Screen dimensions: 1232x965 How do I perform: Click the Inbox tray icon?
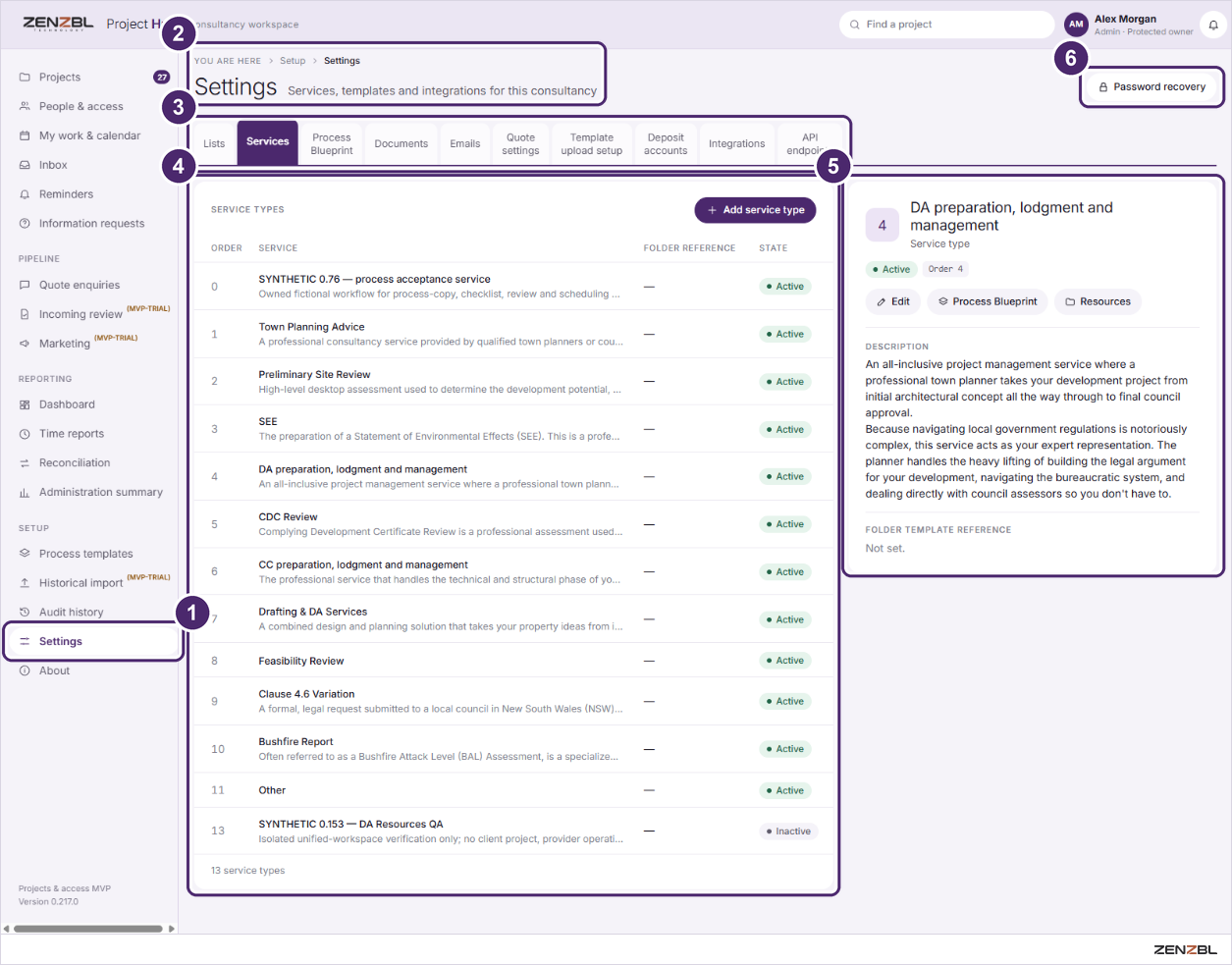pyautogui.click(x=25, y=165)
